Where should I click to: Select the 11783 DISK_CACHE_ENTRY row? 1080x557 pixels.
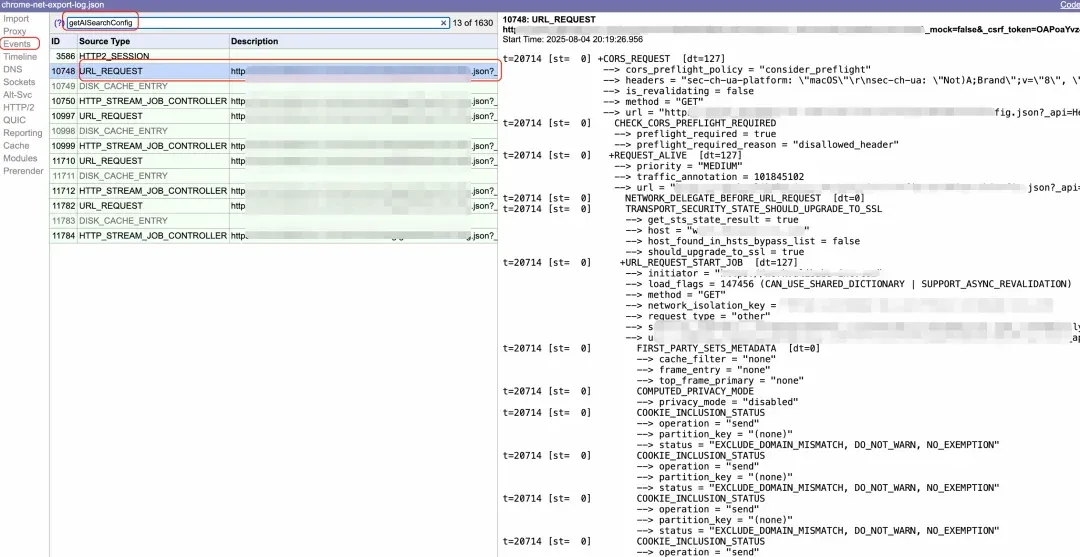pos(273,220)
